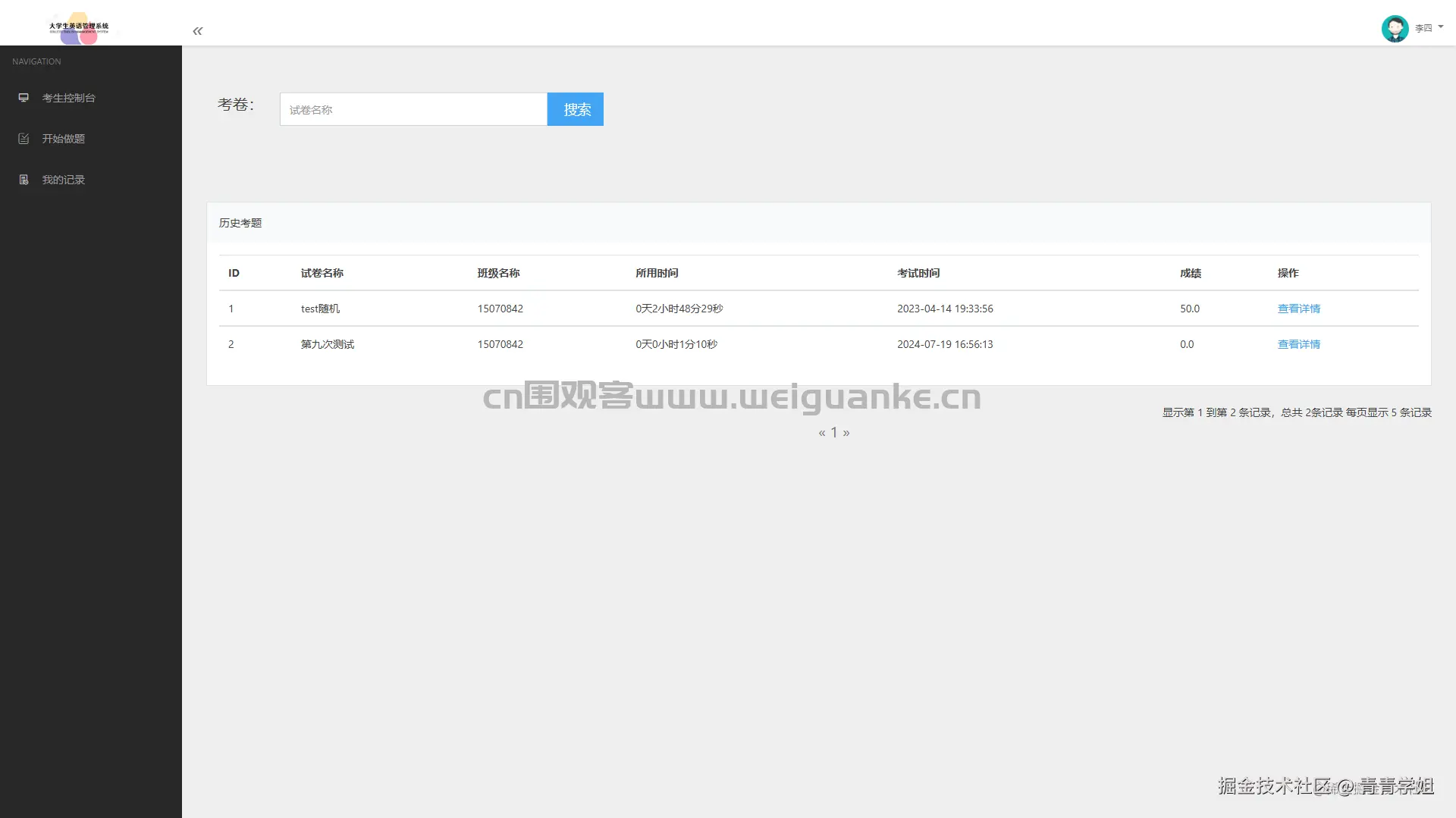Select page 1 in pagination
This screenshot has width=1456, height=818.
[834, 433]
